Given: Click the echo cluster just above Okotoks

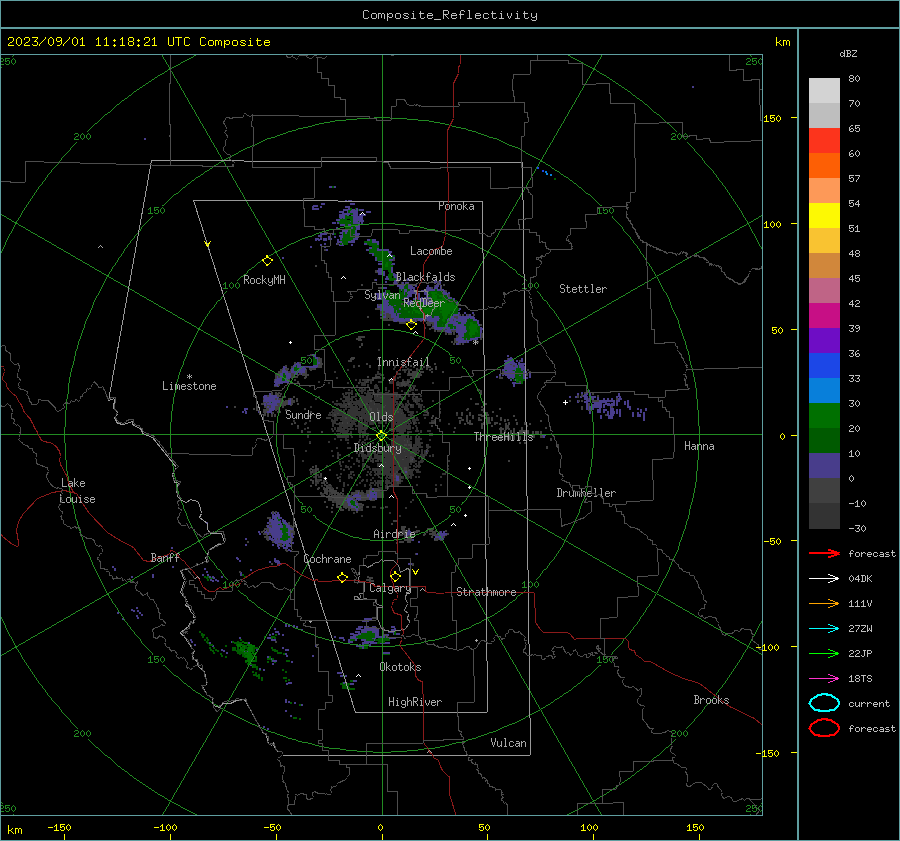Looking at the screenshot, I should point(368,636).
